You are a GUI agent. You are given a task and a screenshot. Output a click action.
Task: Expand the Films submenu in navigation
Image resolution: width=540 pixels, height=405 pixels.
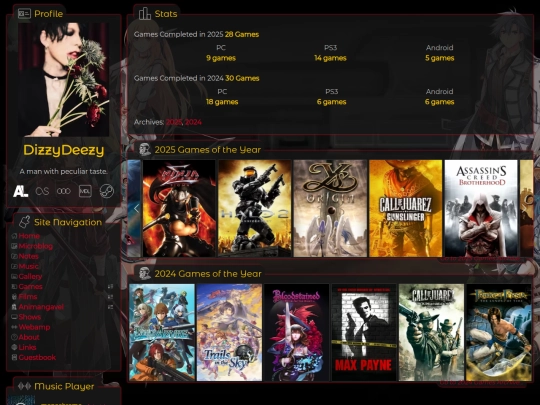(x=110, y=297)
